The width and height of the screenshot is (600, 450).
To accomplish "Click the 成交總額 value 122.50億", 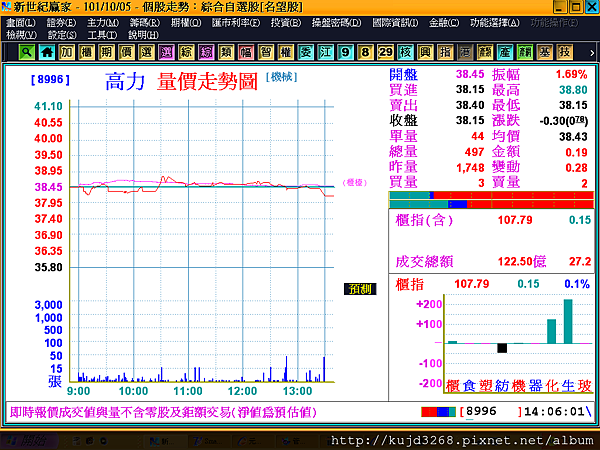I will pos(522,261).
